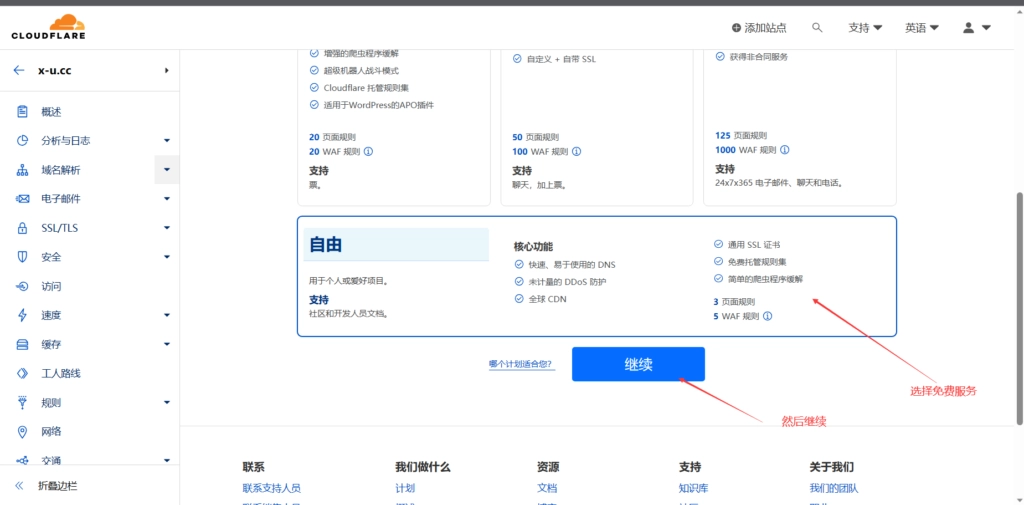This screenshot has height=505, width=1024.
Task: Open the 联系支持人员 footer link
Action: pyautogui.click(x=271, y=488)
